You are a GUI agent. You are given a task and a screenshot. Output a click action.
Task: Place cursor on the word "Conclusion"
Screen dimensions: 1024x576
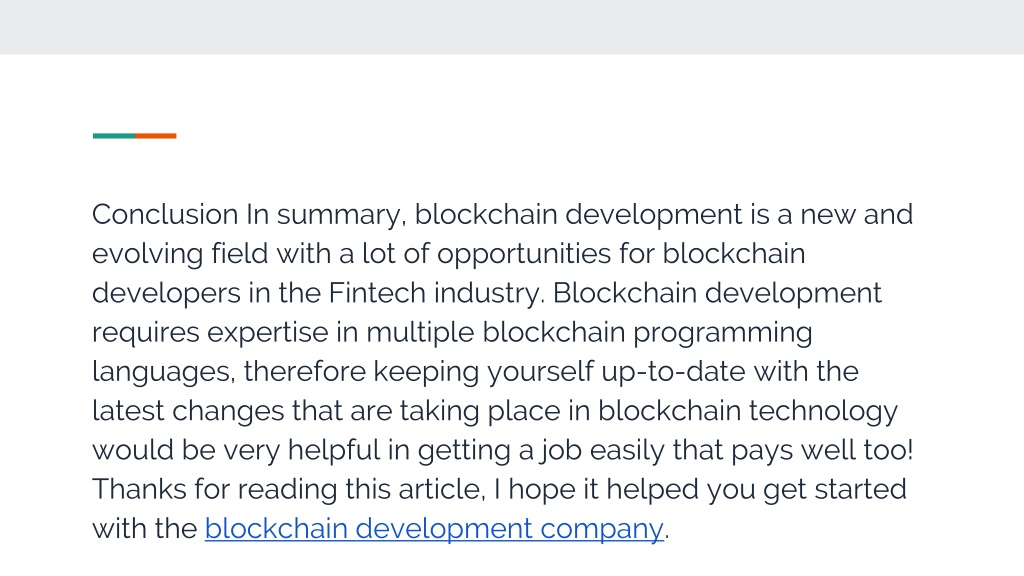tap(165, 215)
